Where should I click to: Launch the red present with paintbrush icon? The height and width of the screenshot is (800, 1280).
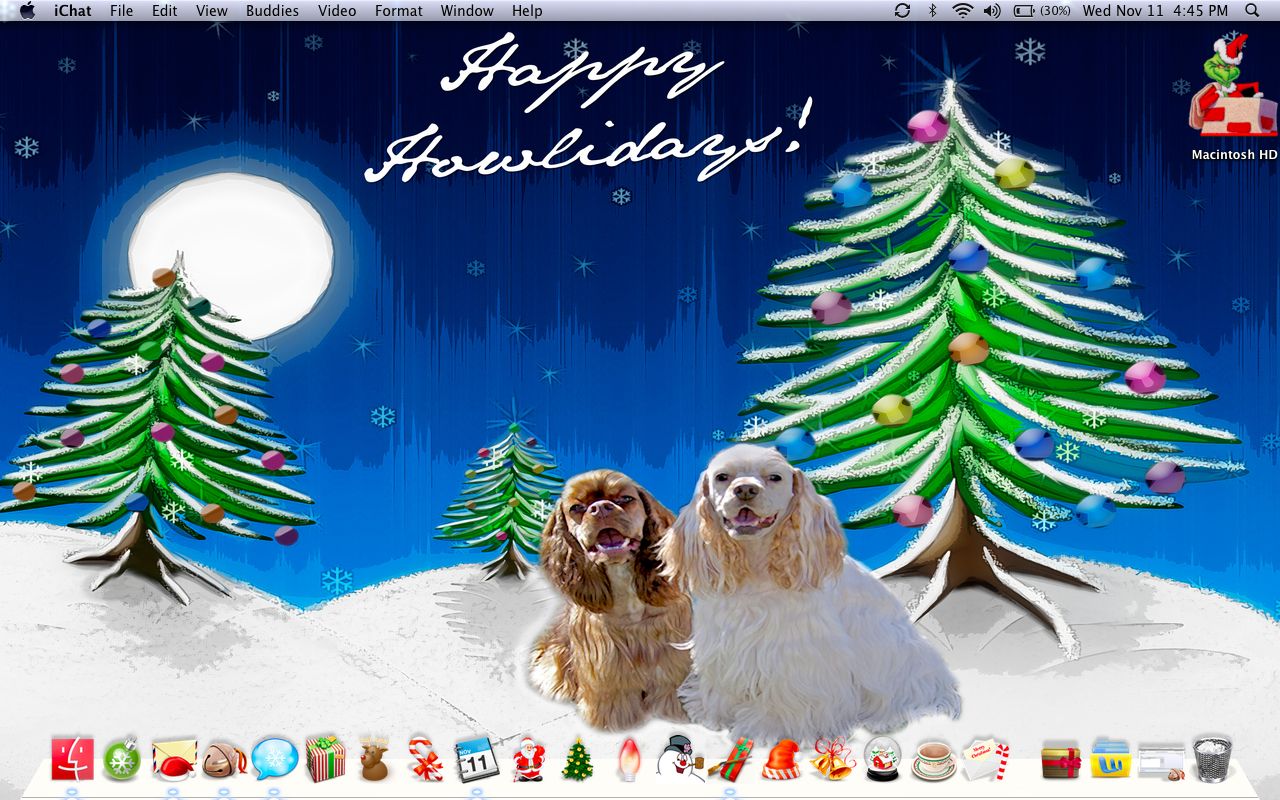point(731,759)
